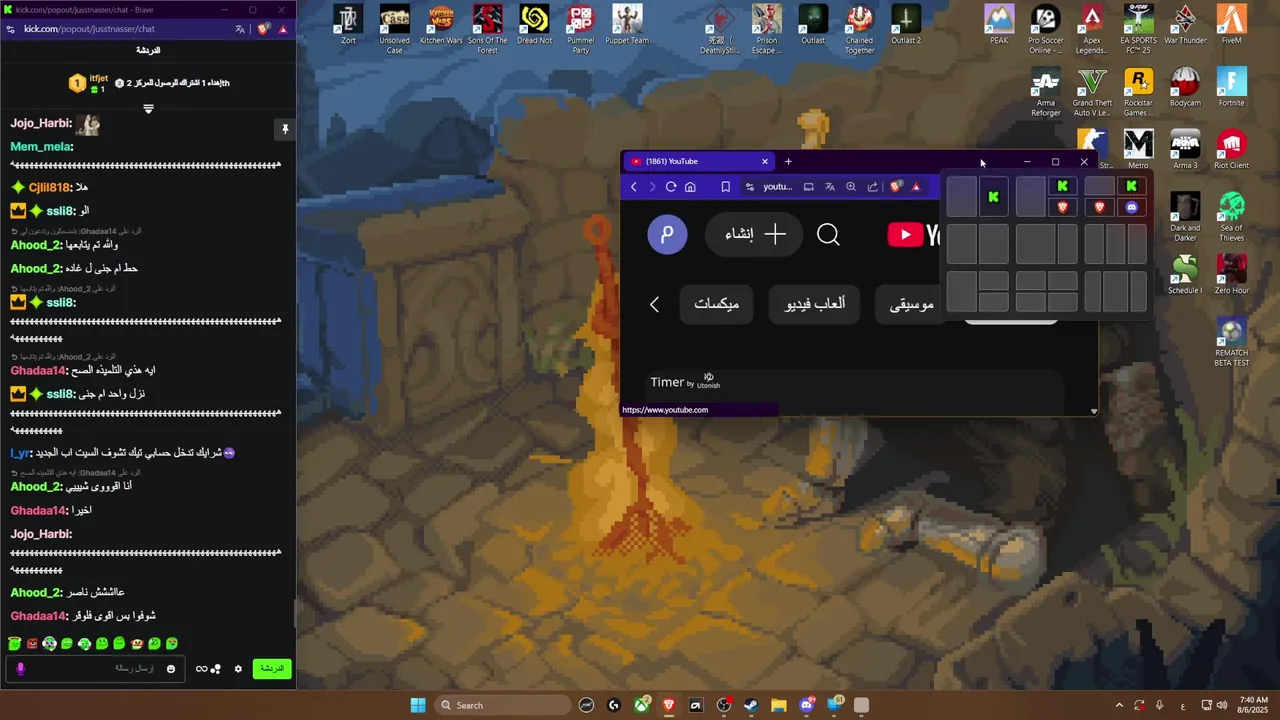Image resolution: width=1280 pixels, height=720 pixels.
Task: Open the War Thunder desktop shortcut
Action: tap(1185, 25)
